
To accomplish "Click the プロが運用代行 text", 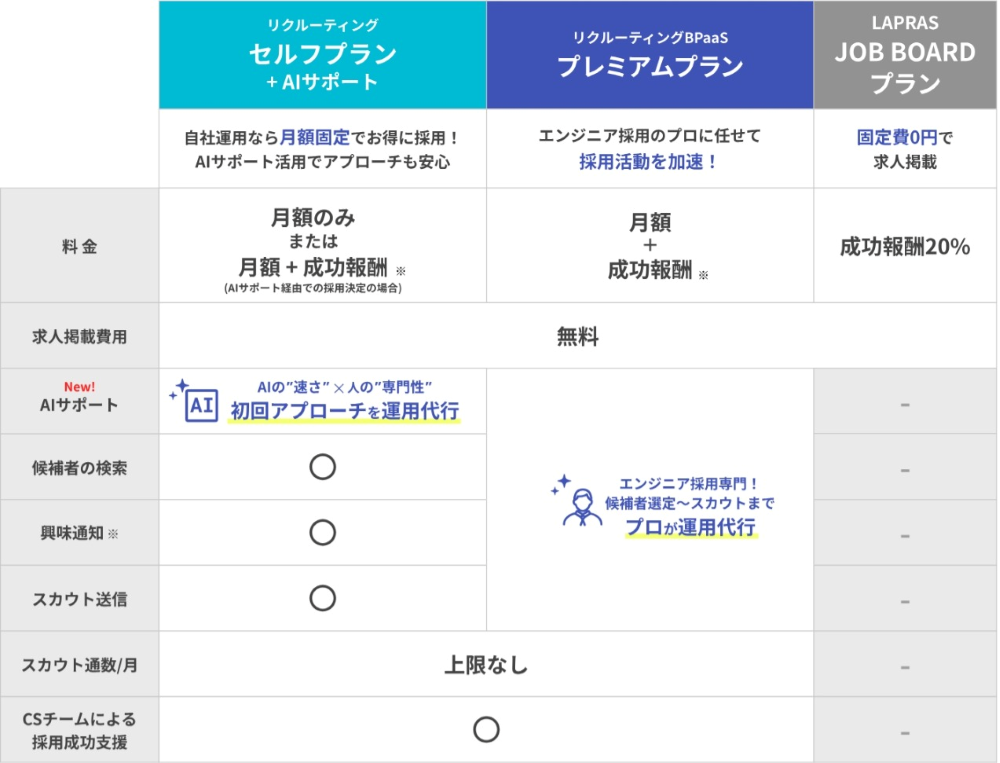I will (x=690, y=527).
